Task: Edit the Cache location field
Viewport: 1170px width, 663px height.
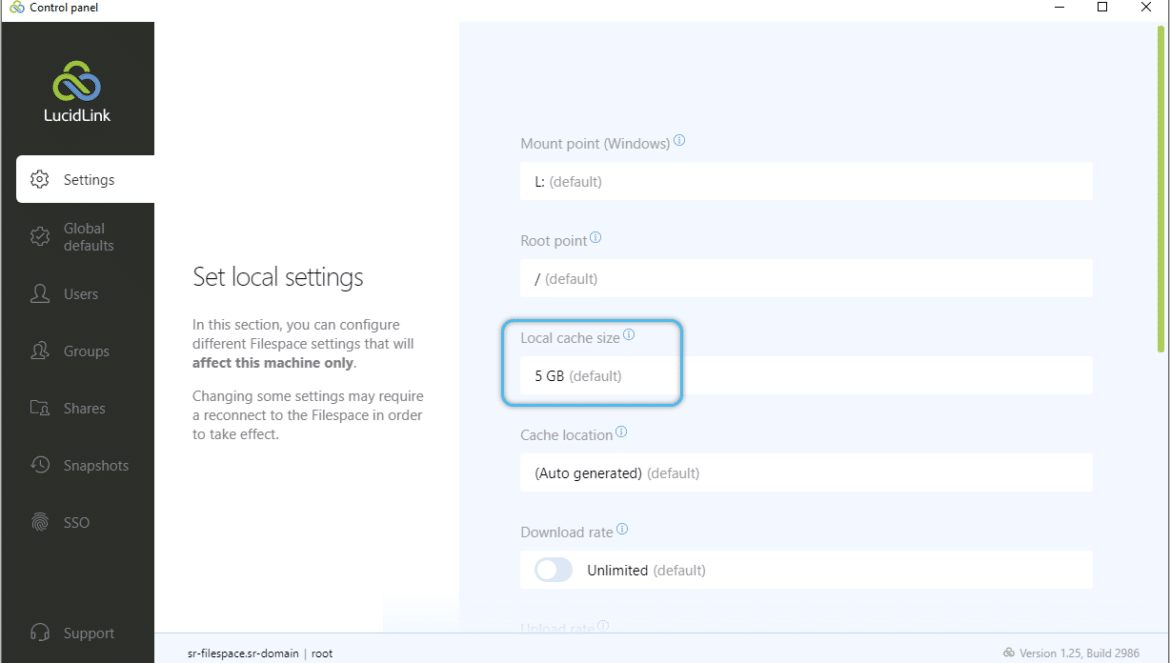Action: pos(806,473)
